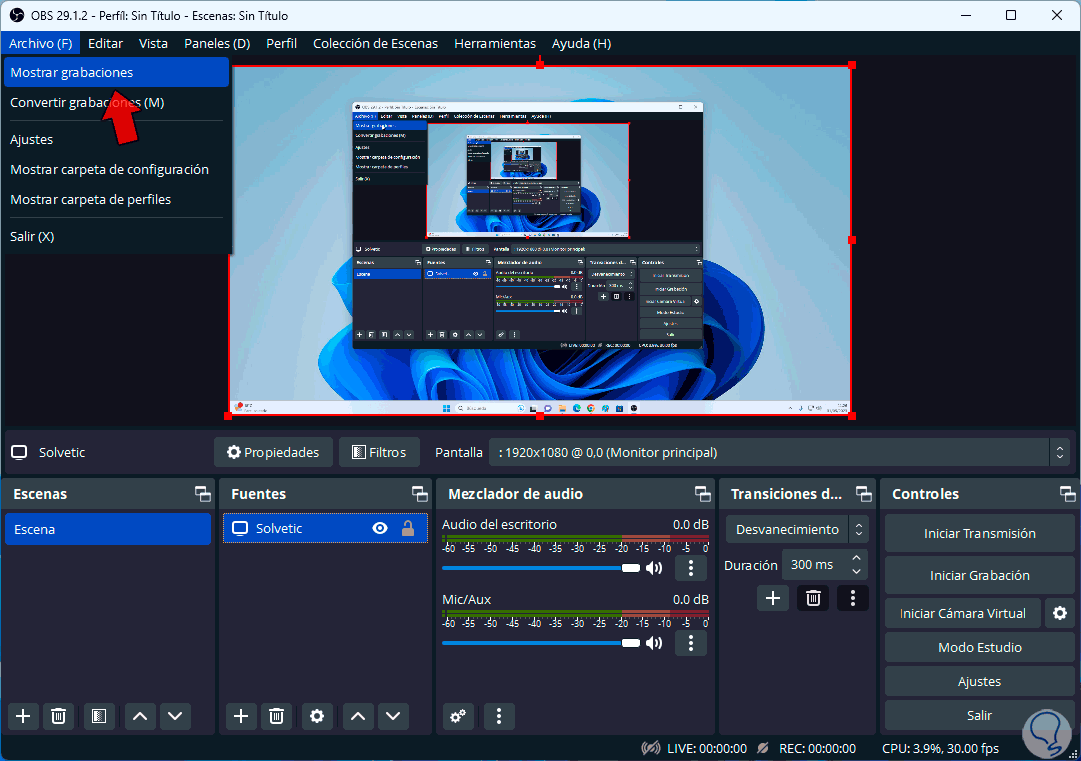Adjust the Mic/Aux volume slider
The width and height of the screenshot is (1081, 761).
pos(630,643)
